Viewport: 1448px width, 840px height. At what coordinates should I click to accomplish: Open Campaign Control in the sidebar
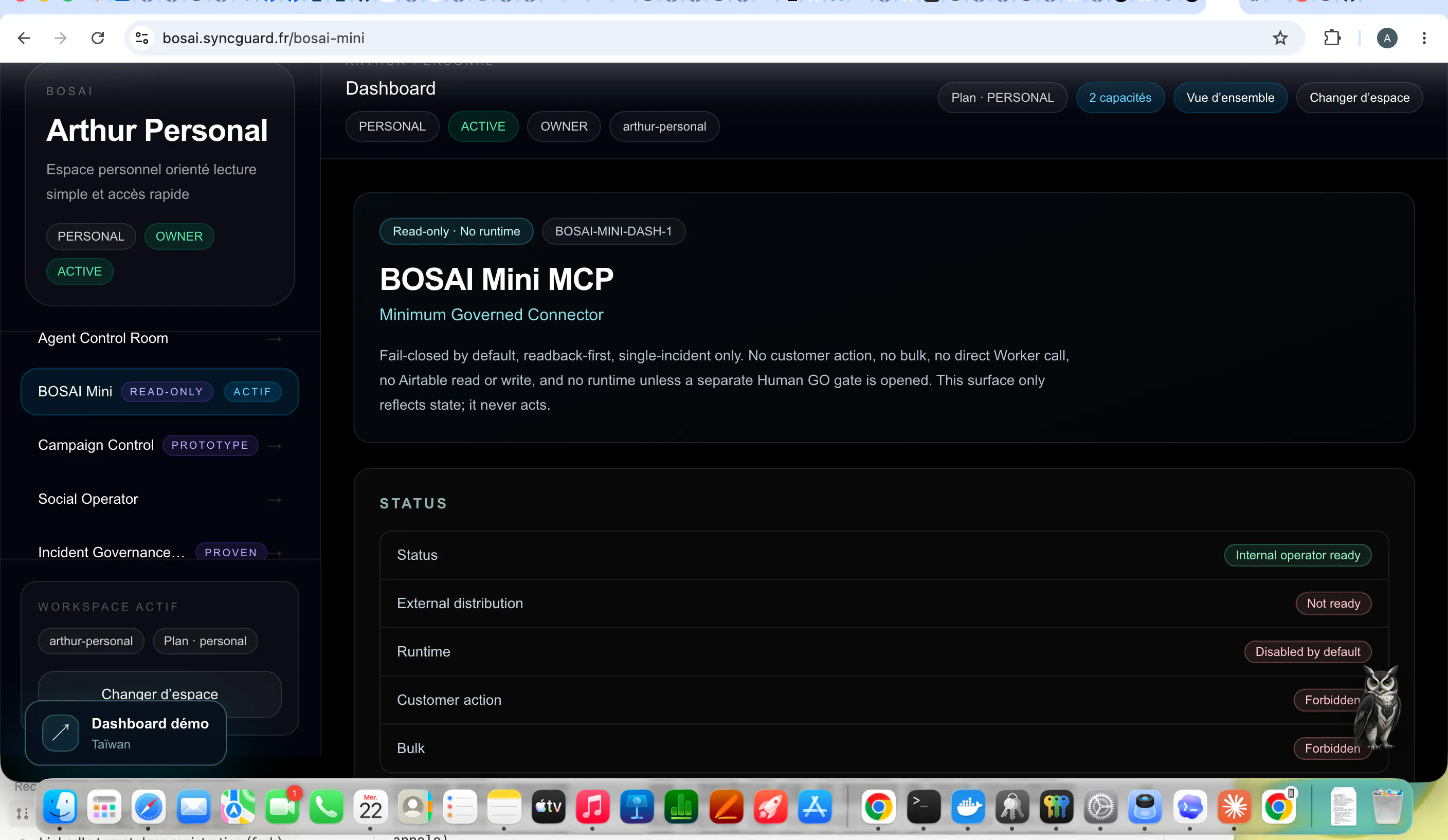pyautogui.click(x=160, y=445)
